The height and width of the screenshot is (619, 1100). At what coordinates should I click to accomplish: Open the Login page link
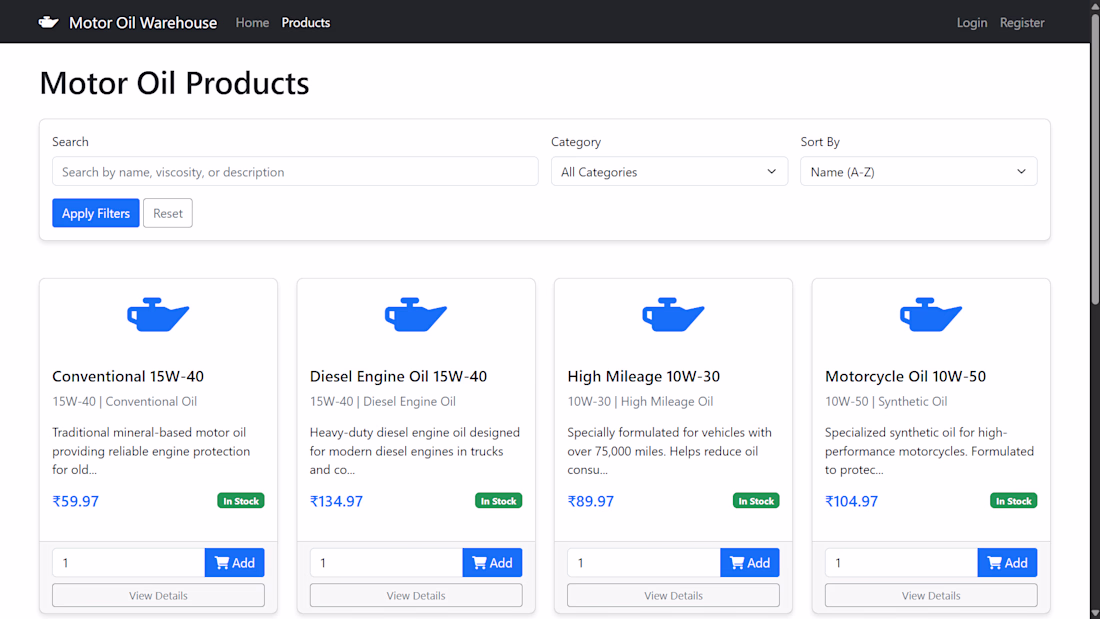[x=972, y=22]
